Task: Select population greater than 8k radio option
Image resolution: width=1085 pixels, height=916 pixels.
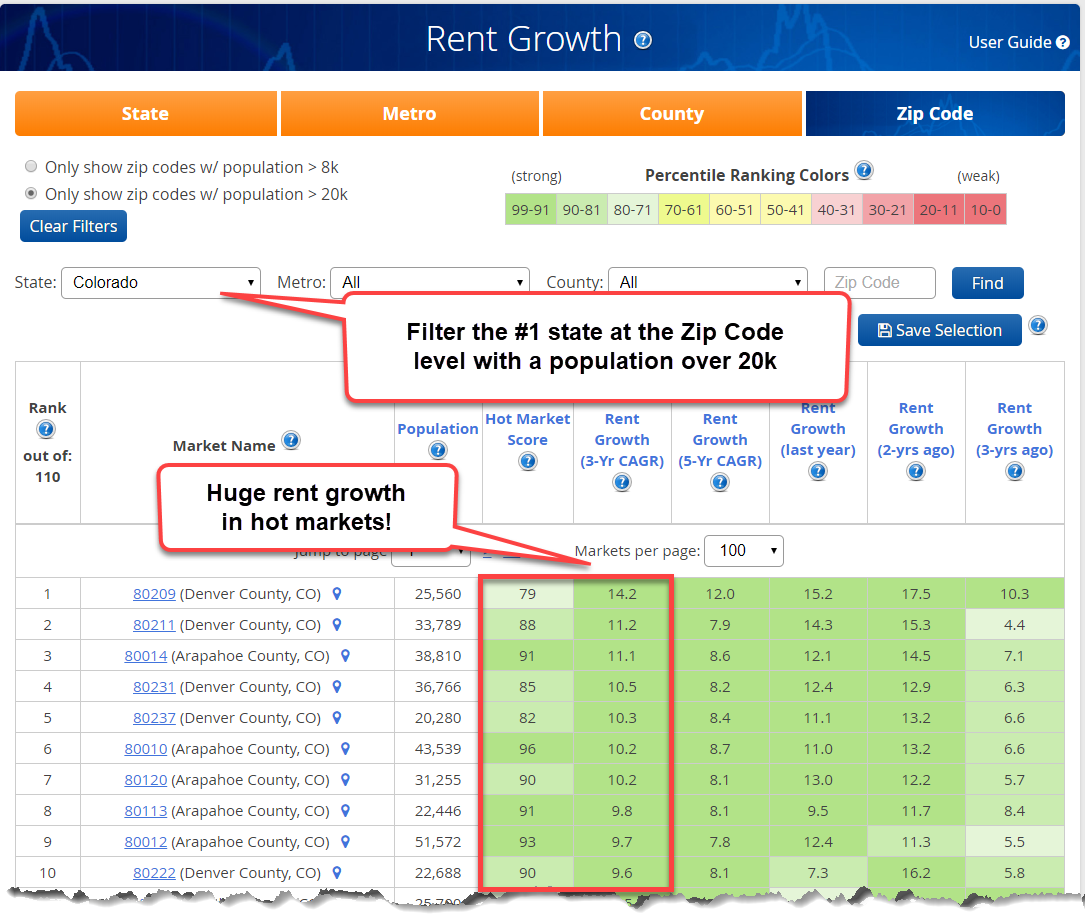Action: coord(30,166)
